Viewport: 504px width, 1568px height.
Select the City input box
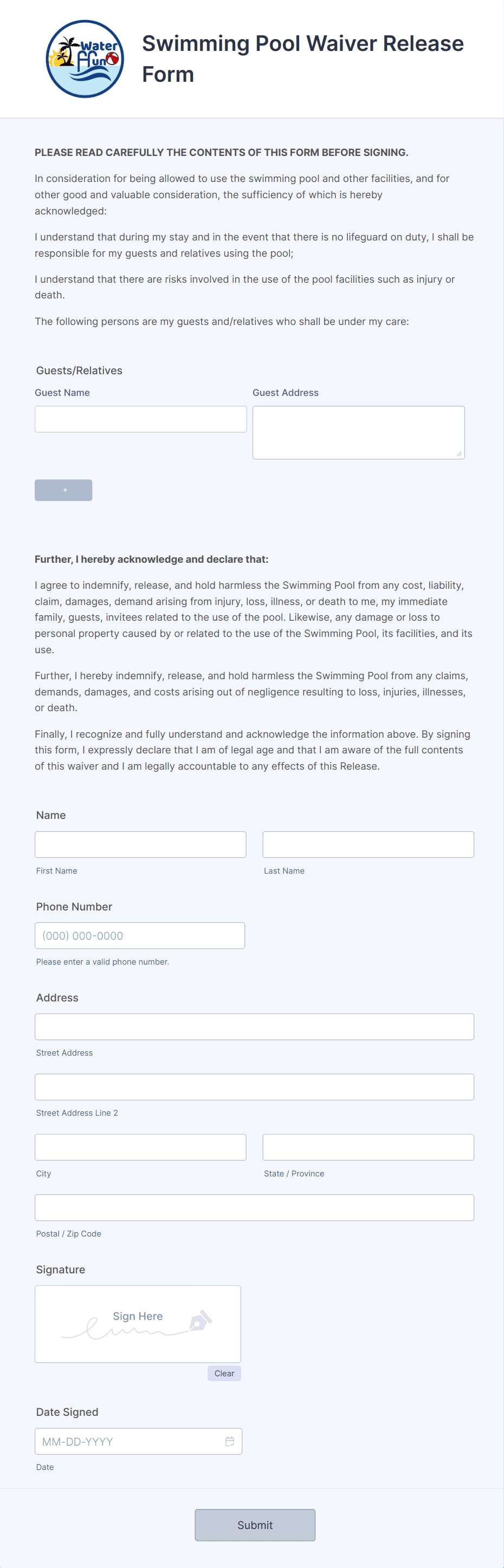coord(140,1147)
